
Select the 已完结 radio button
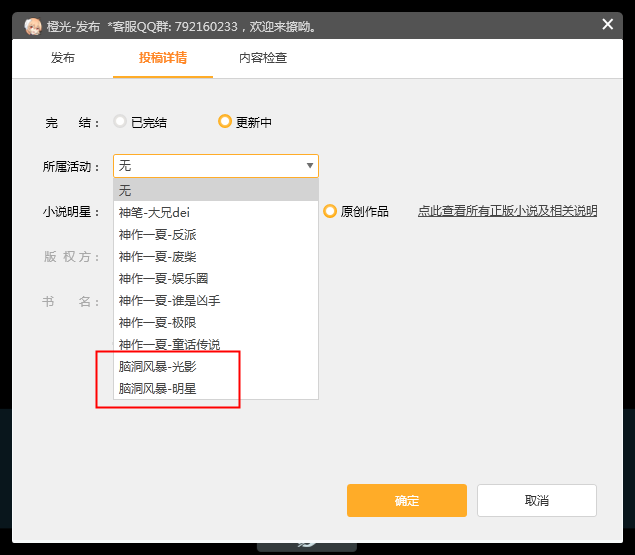pos(121,122)
